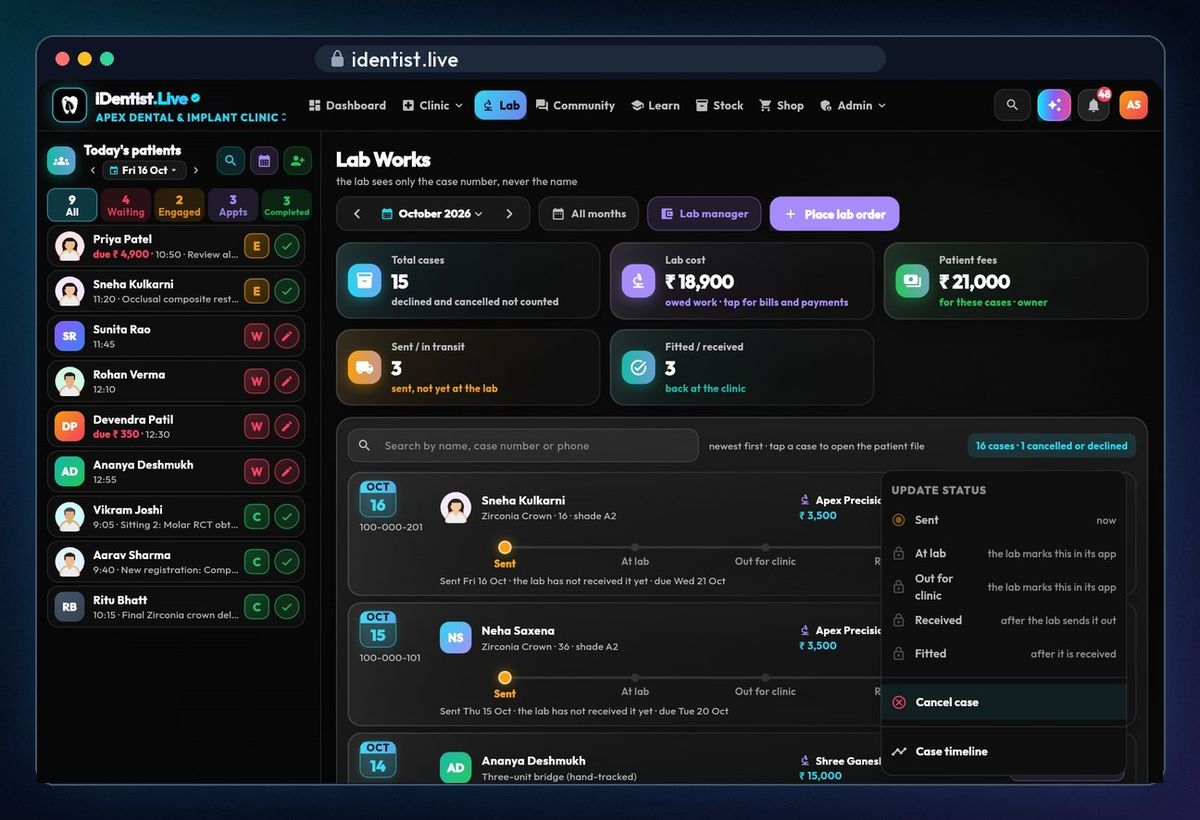
Task: Click Sent progress marker for Sneha Kulkarni
Action: 505,547
